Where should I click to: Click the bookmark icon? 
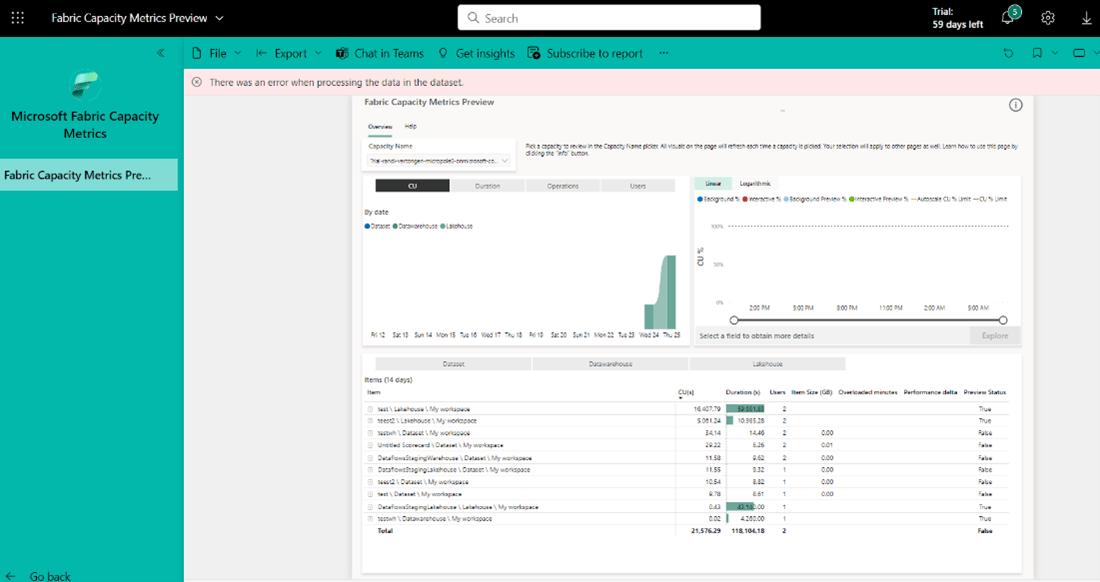coord(1037,53)
